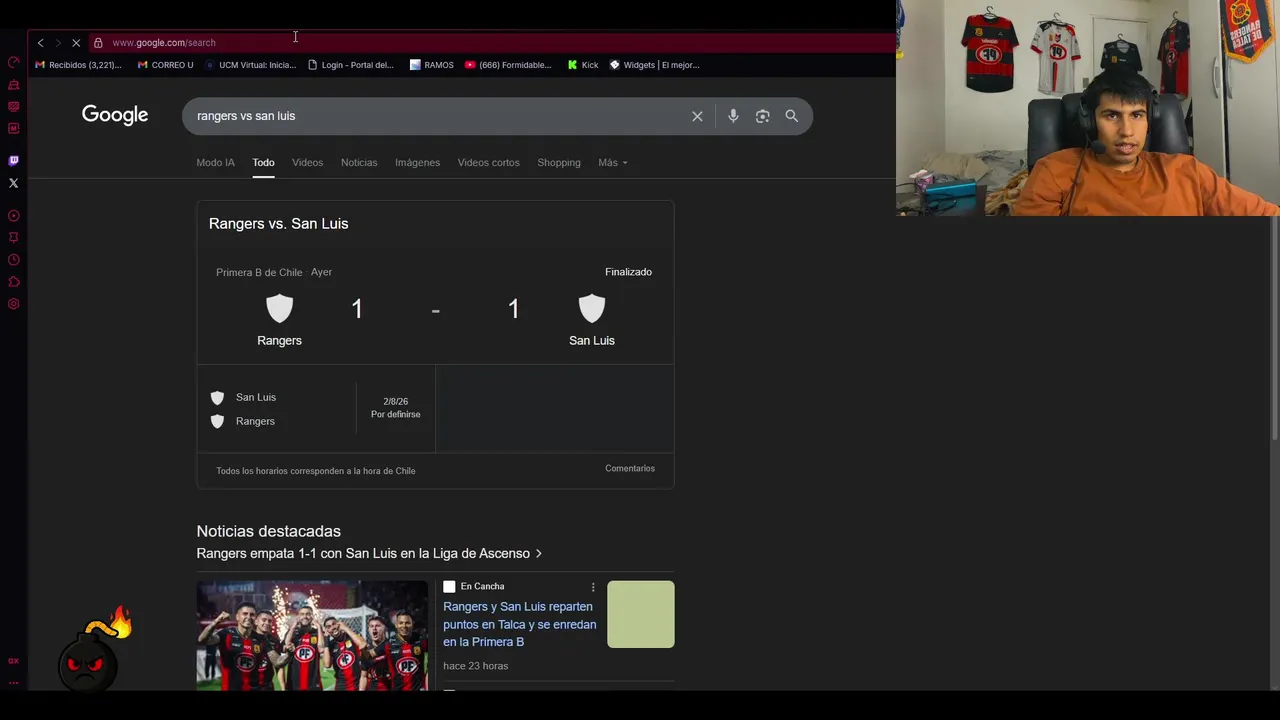
Task: Open the Twitch sidebar panel
Action: pos(14,160)
